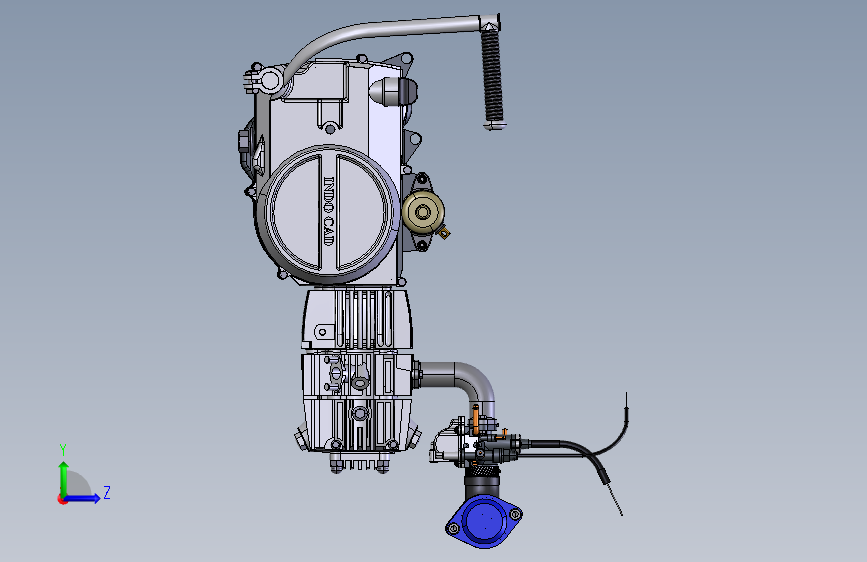Select the blue intake flange
Viewport: 867px width, 562px height.
tap(484, 521)
